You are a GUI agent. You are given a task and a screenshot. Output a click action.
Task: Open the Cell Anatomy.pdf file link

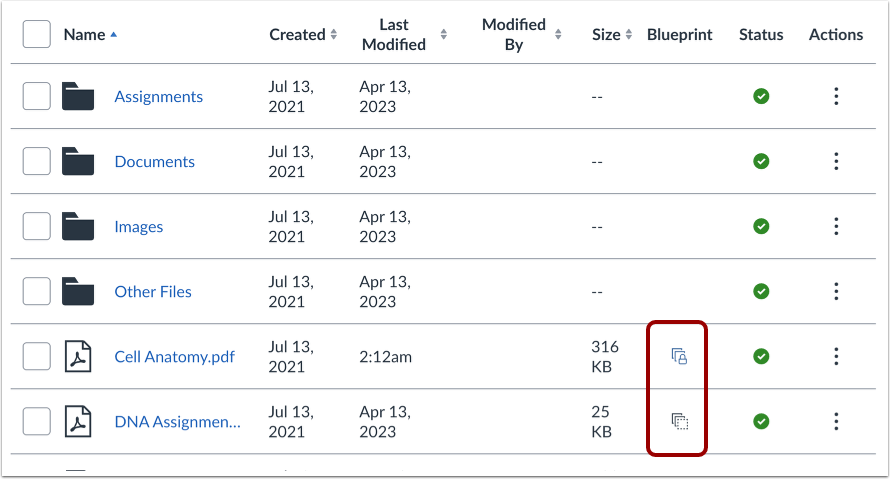click(174, 356)
